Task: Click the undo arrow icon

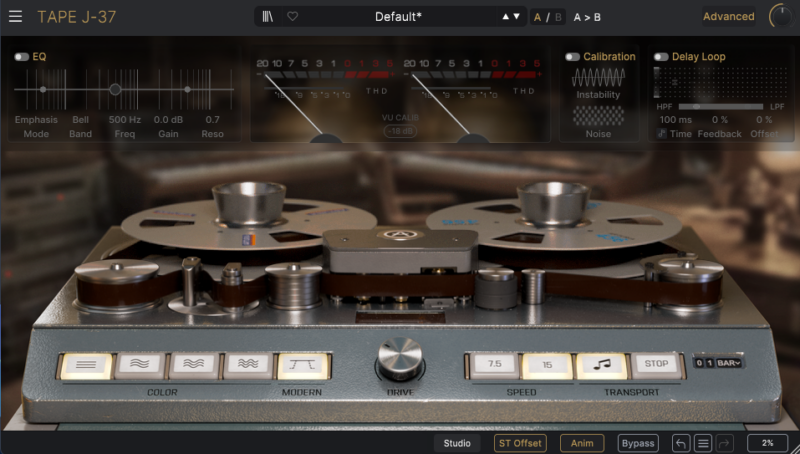Action: click(681, 443)
